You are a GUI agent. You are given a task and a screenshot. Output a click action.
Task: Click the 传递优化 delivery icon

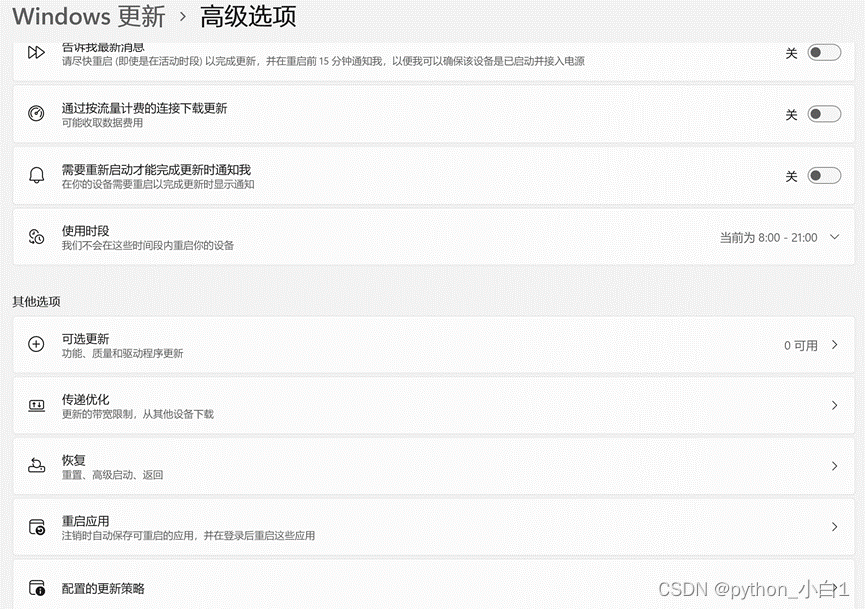click(36, 405)
